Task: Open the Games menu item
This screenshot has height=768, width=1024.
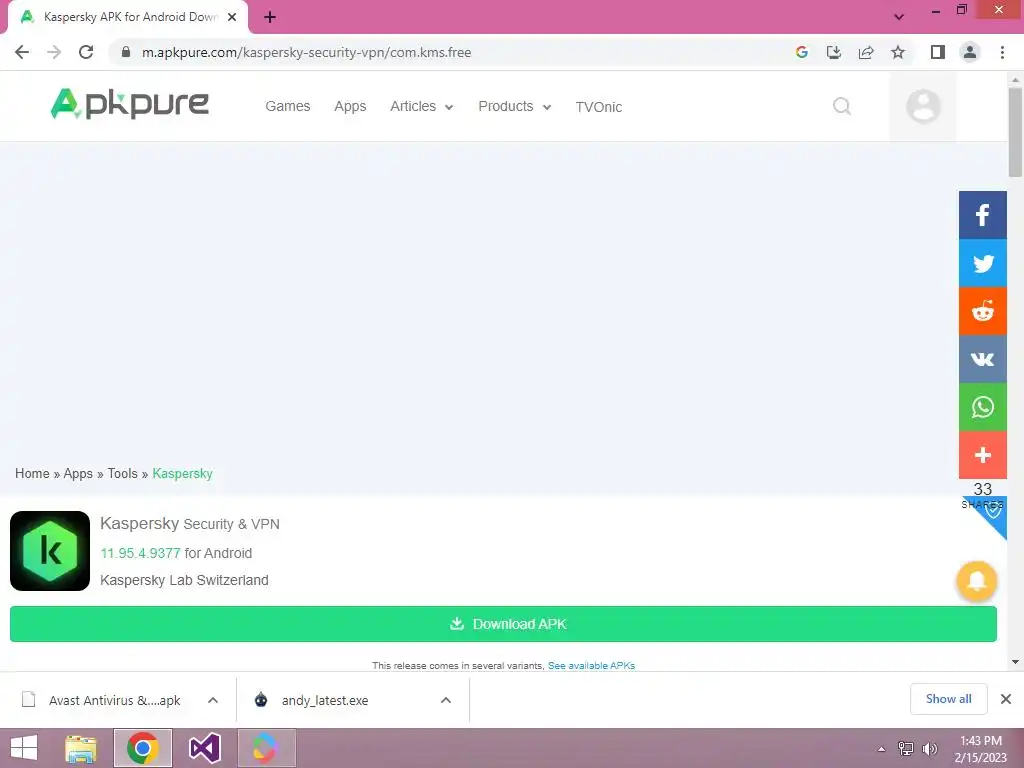Action: click(x=287, y=106)
